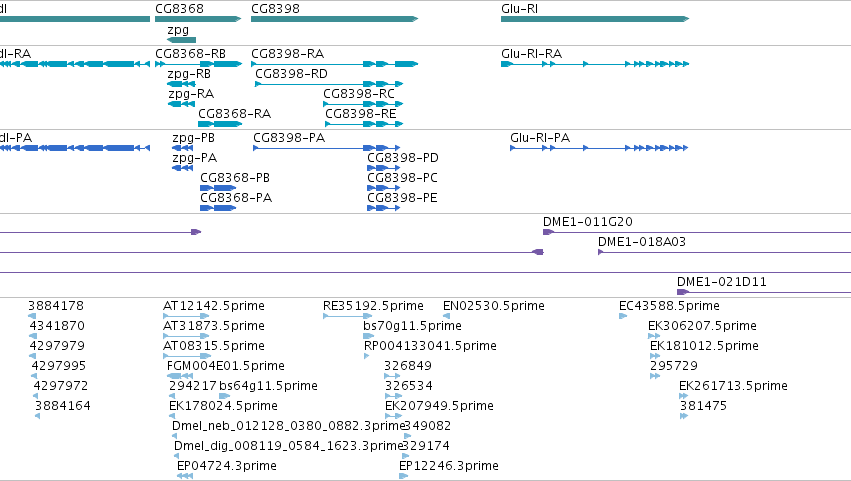The image size is (851, 481).
Task: Select the DME1-021D11 clone
Action: (x=764, y=293)
